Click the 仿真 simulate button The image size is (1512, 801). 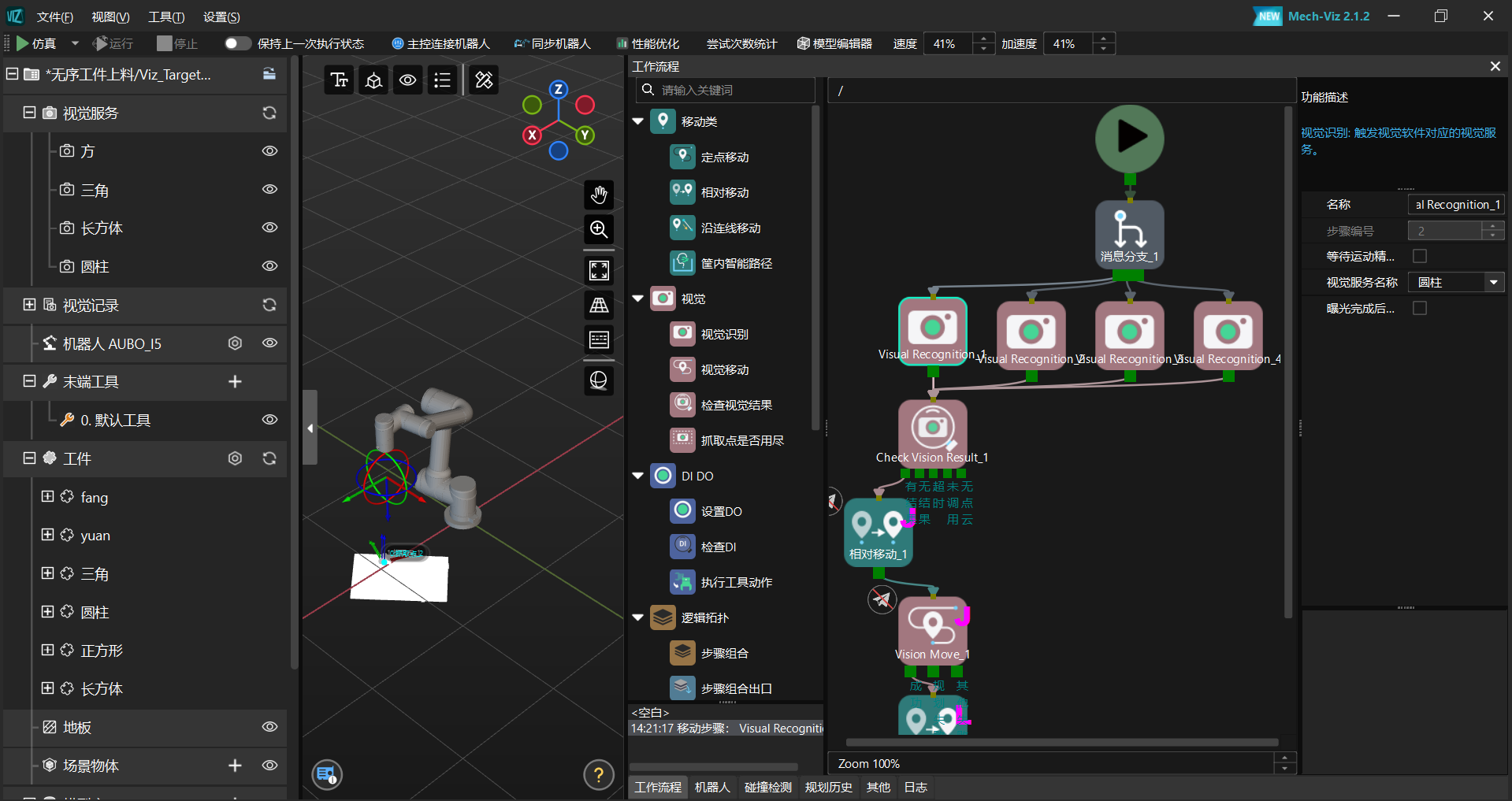pos(36,43)
